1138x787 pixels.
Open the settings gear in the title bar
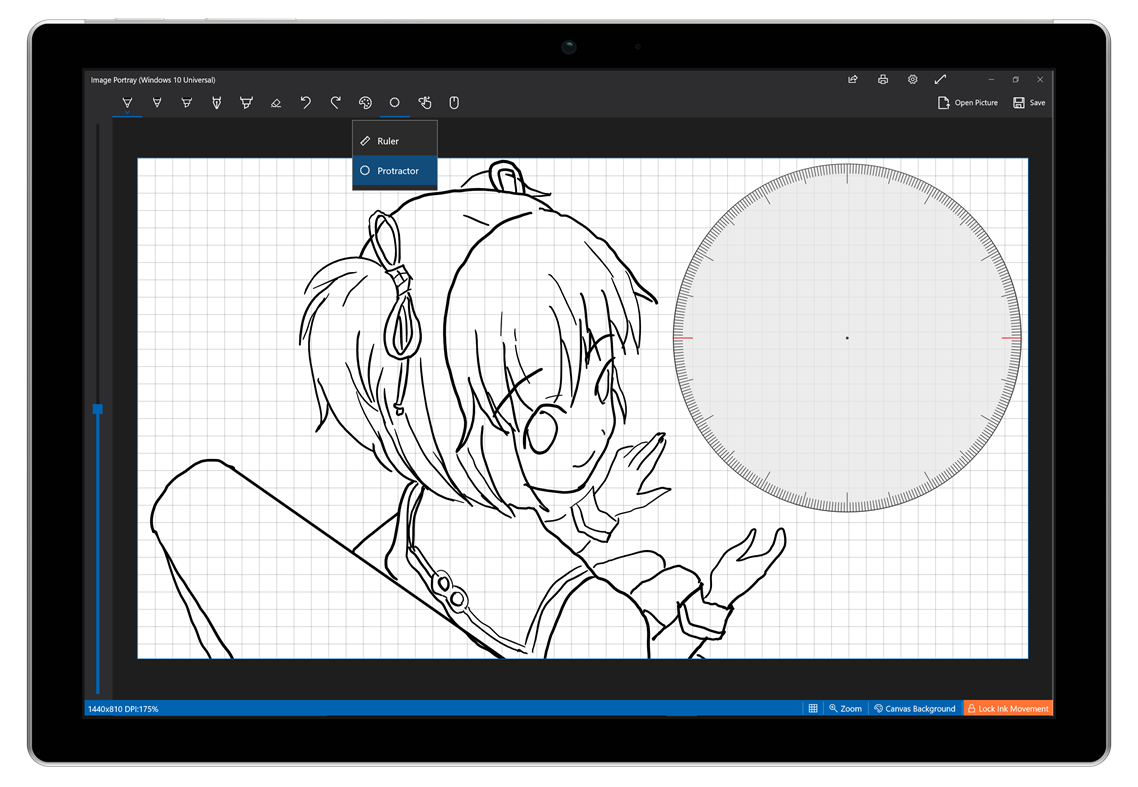(912, 79)
